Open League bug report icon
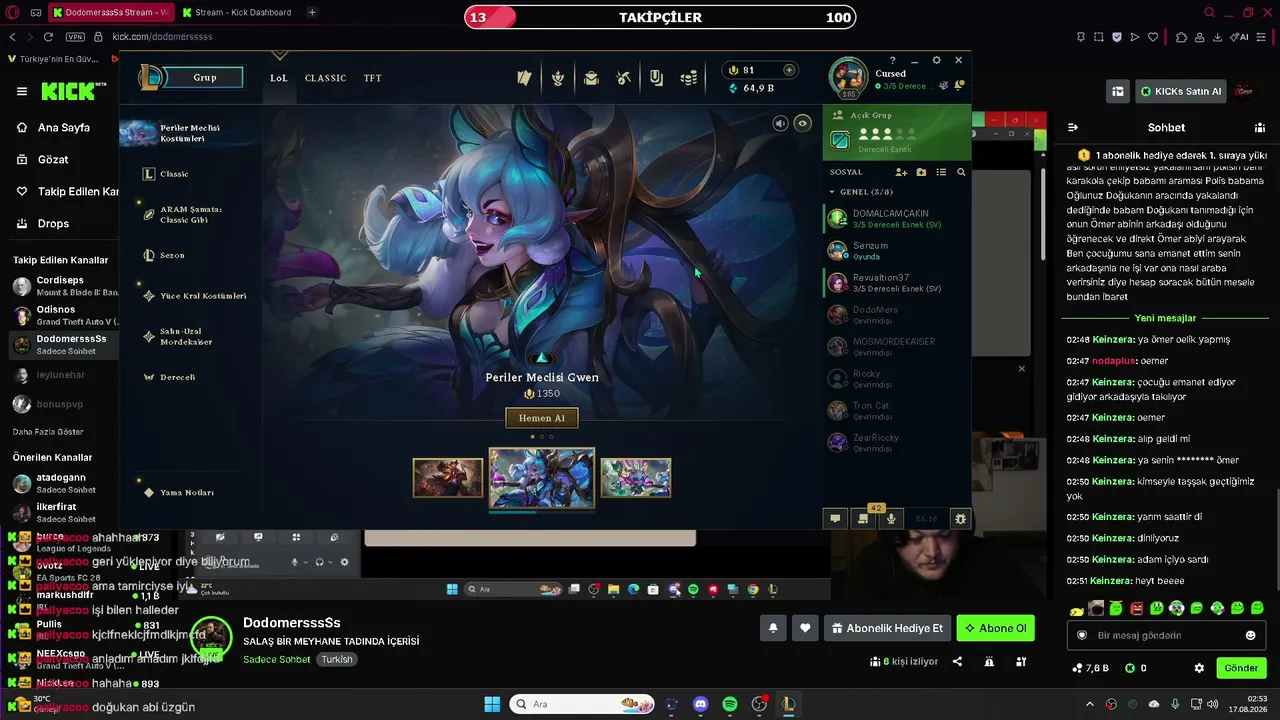The height and width of the screenshot is (720, 1280). [960, 519]
